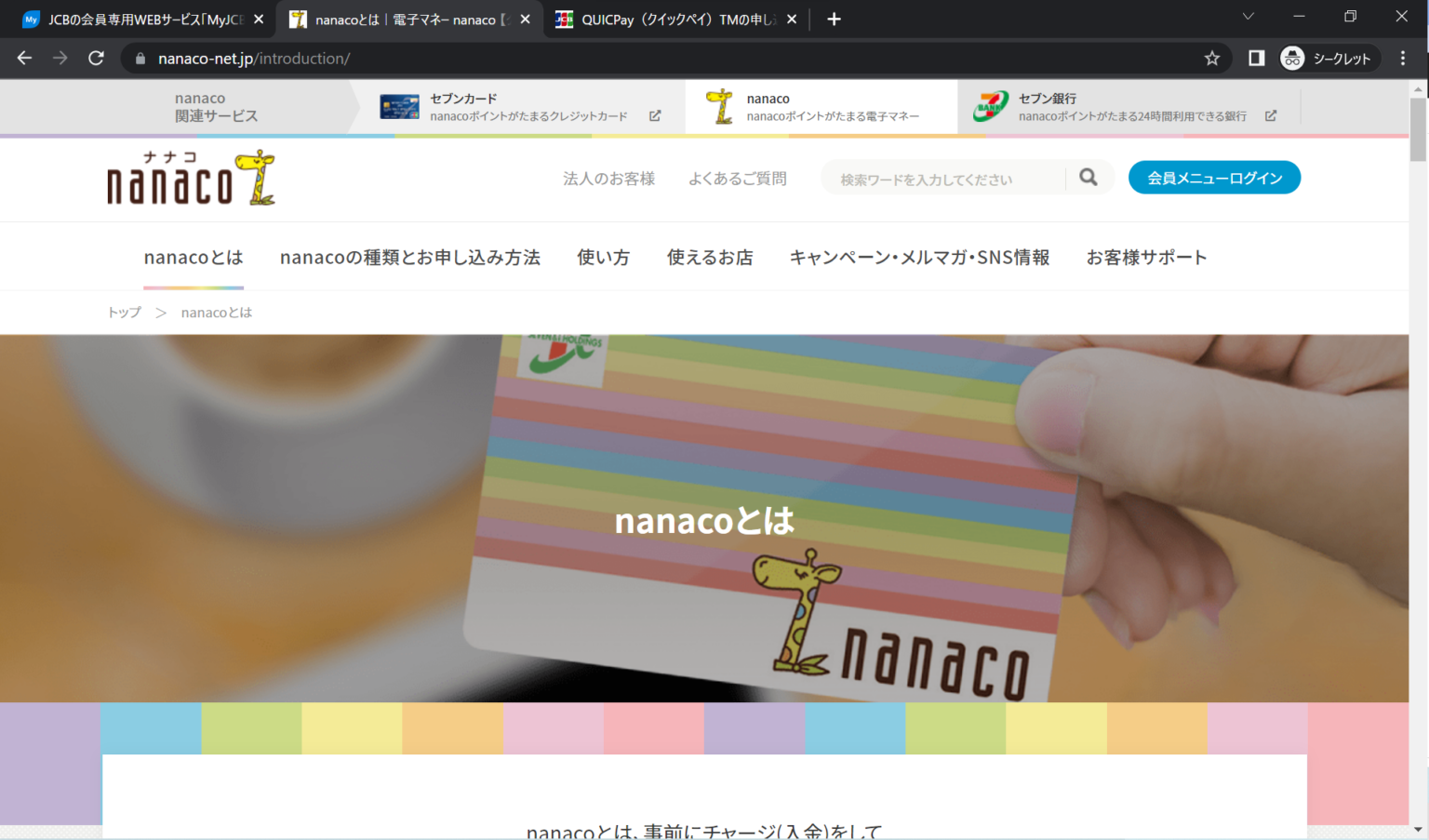Open the よくあるご質問 link
Image resolution: width=1429 pixels, height=840 pixels.
[738, 178]
